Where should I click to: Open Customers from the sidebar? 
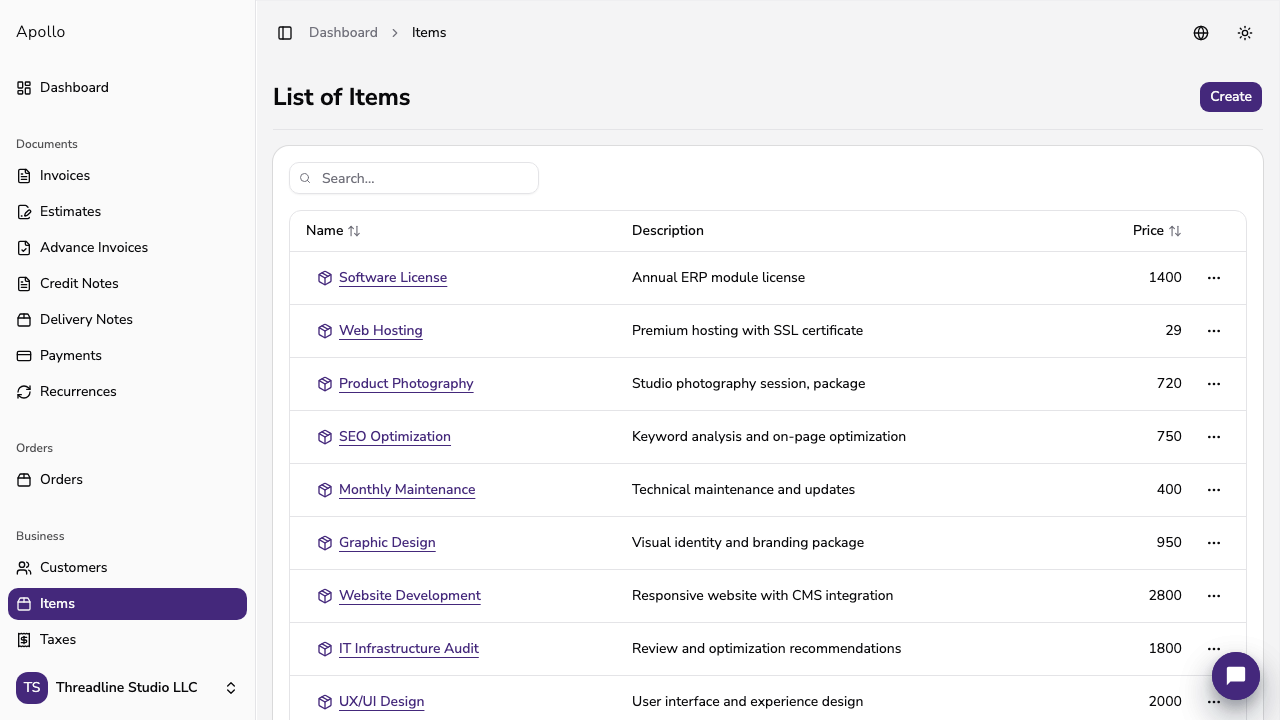point(127,568)
